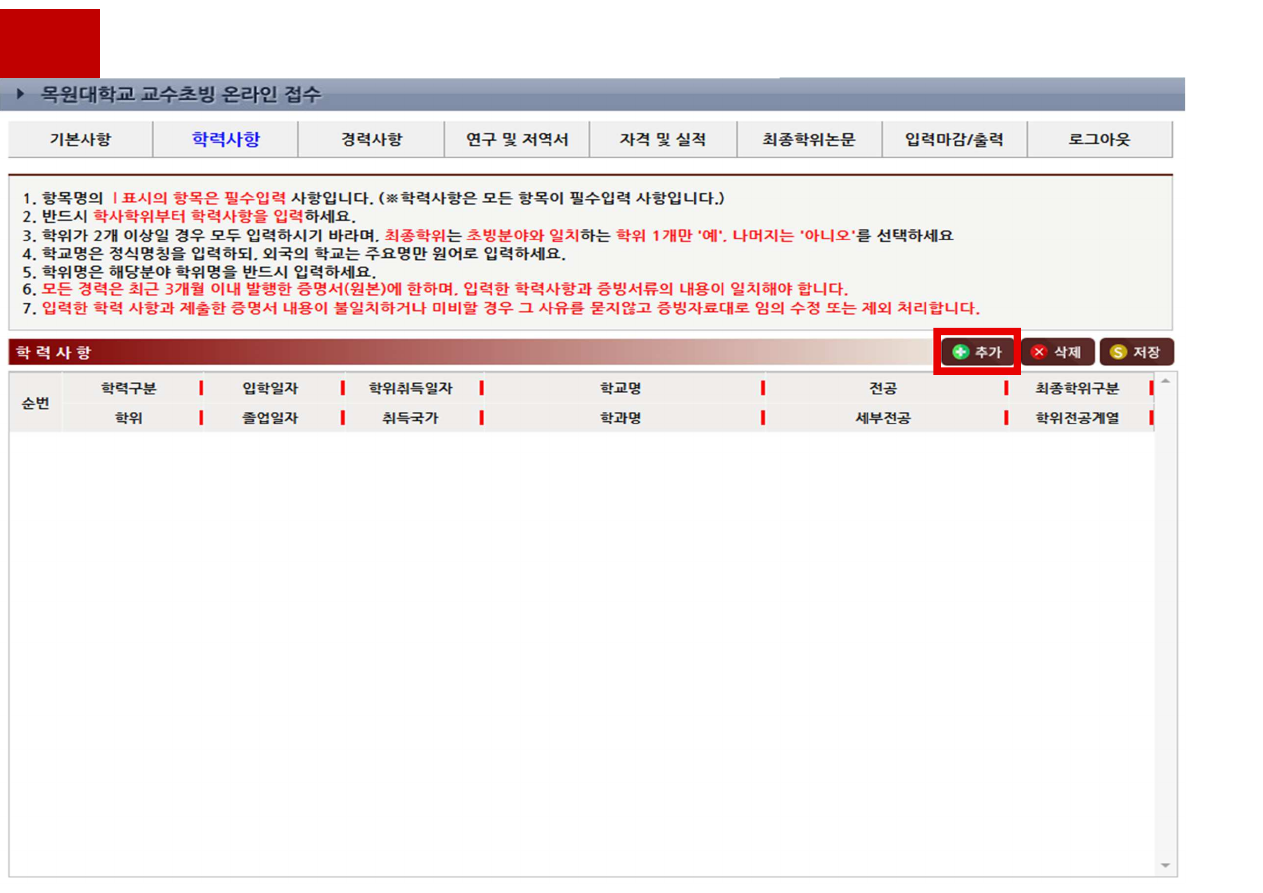Go to the 연구 및 저역서 tab

coord(517,140)
